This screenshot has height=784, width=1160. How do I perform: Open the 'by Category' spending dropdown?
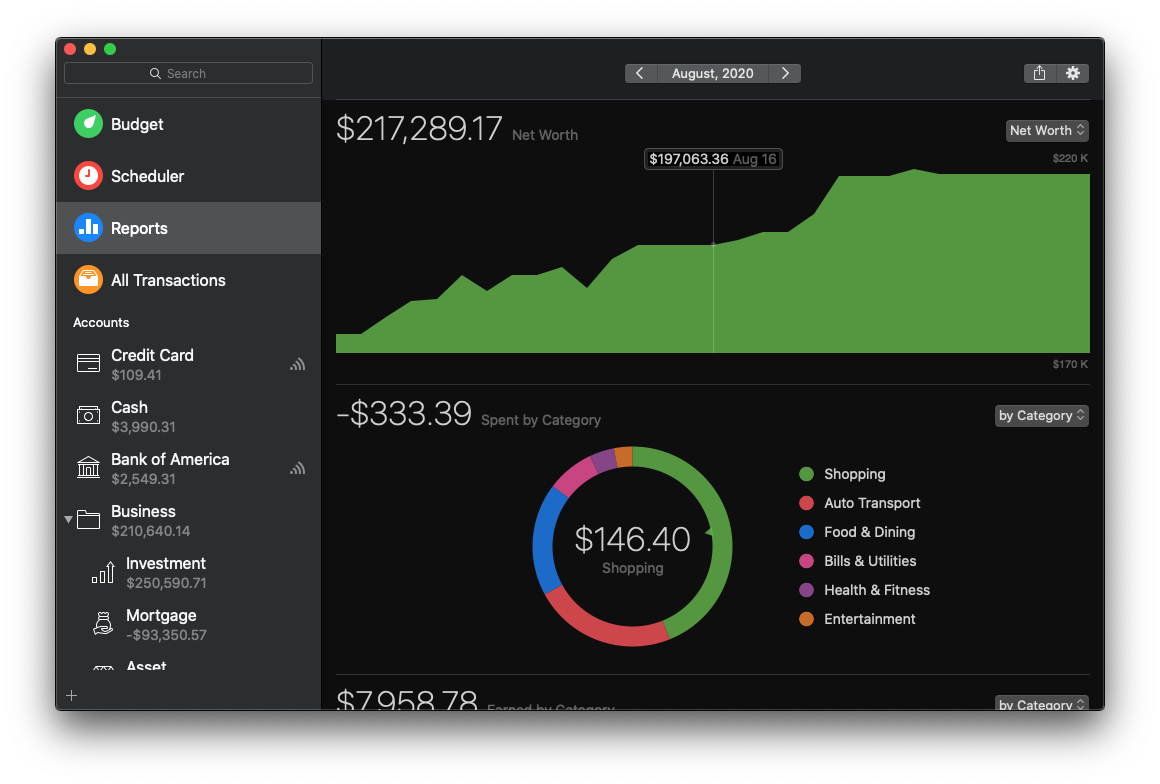(1041, 415)
